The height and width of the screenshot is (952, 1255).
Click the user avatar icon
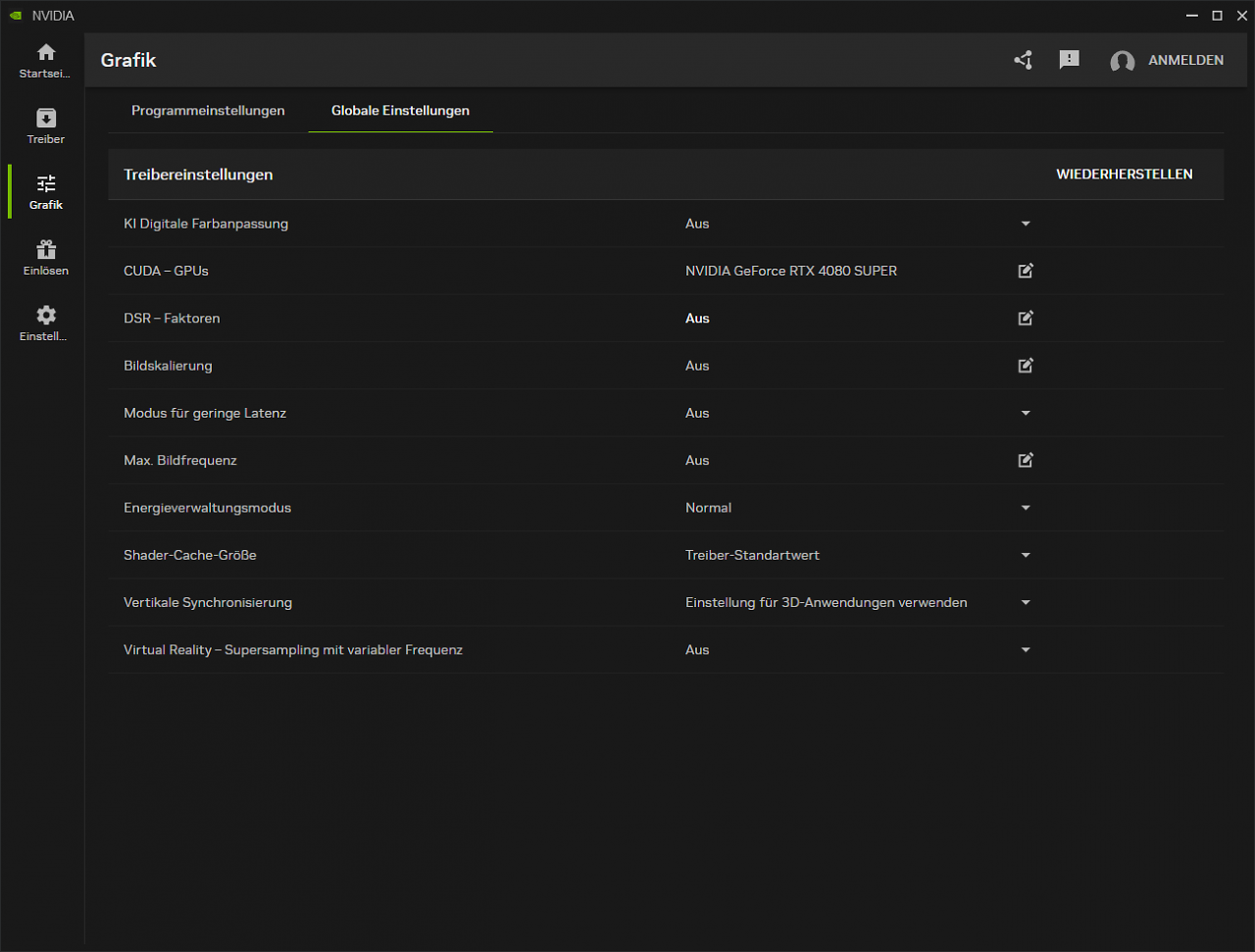[x=1123, y=61]
